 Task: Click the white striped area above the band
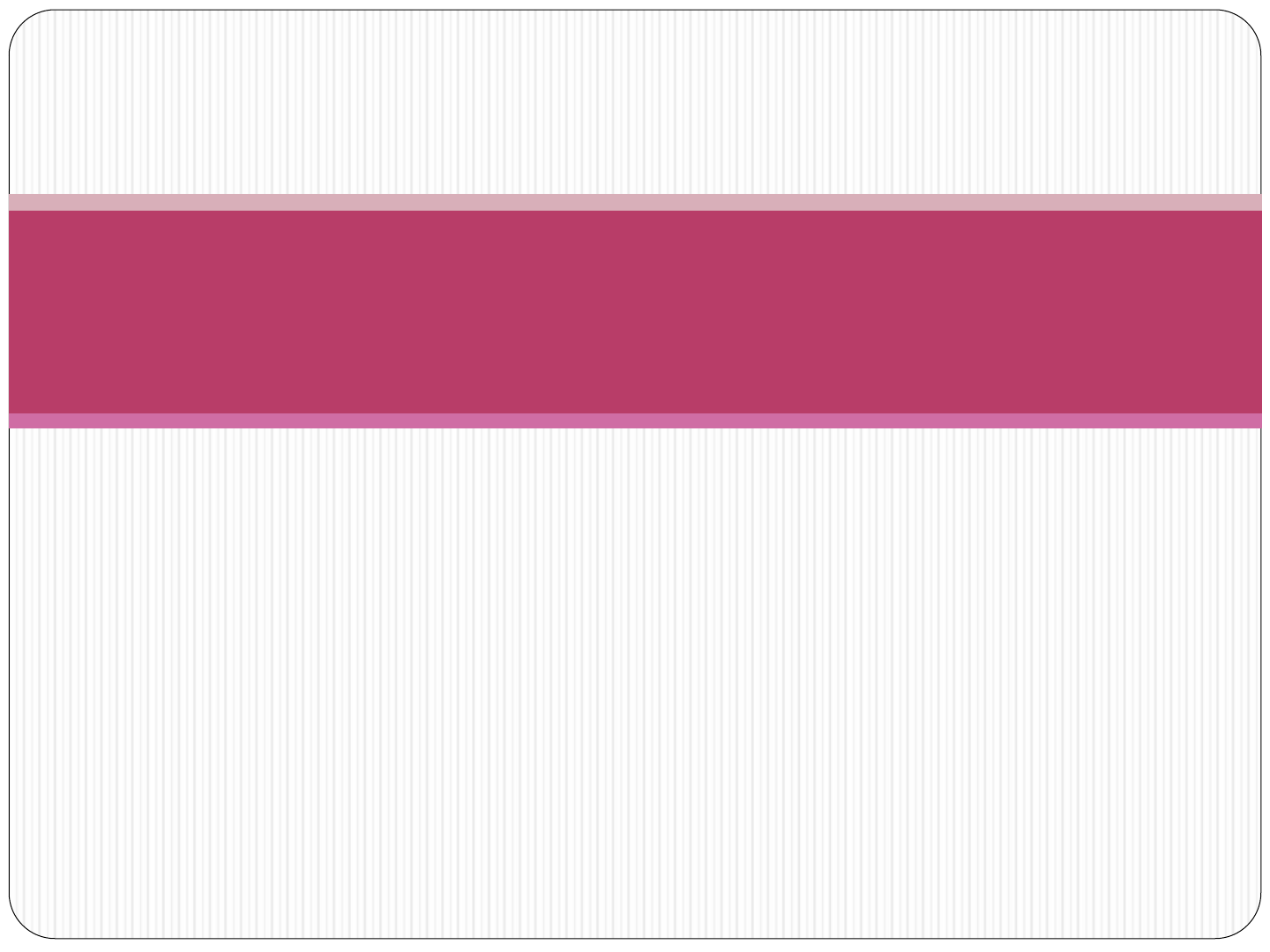click(635, 101)
